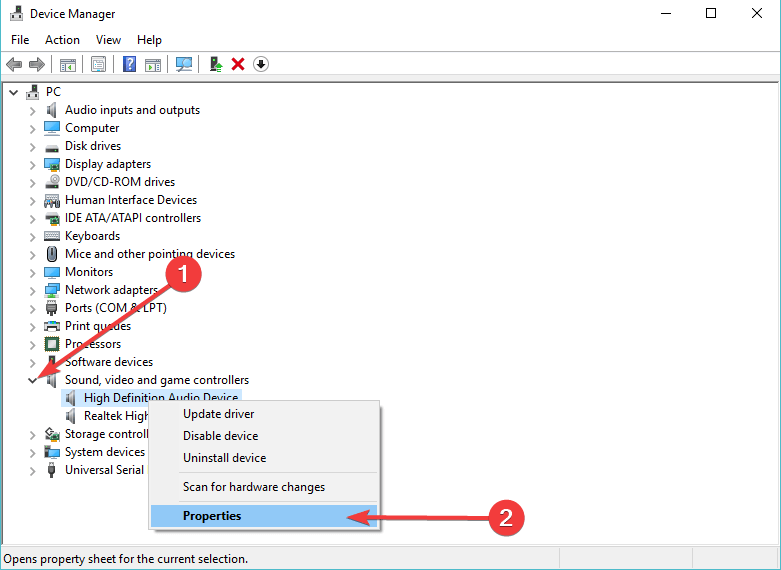781x570 pixels.
Task: Click the Keyboards icon
Action: (x=52, y=236)
